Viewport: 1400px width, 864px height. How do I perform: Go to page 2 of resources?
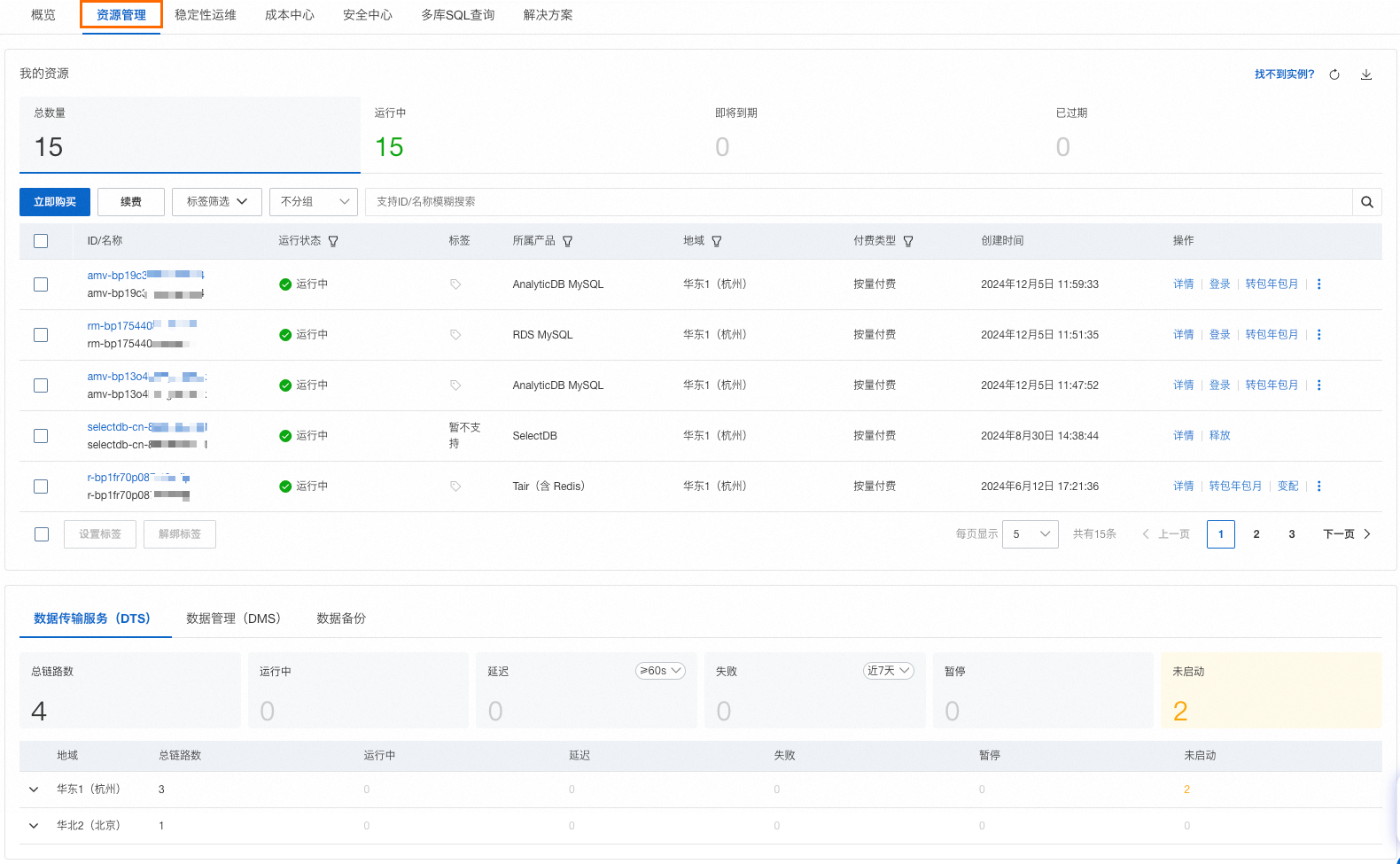click(x=1256, y=534)
